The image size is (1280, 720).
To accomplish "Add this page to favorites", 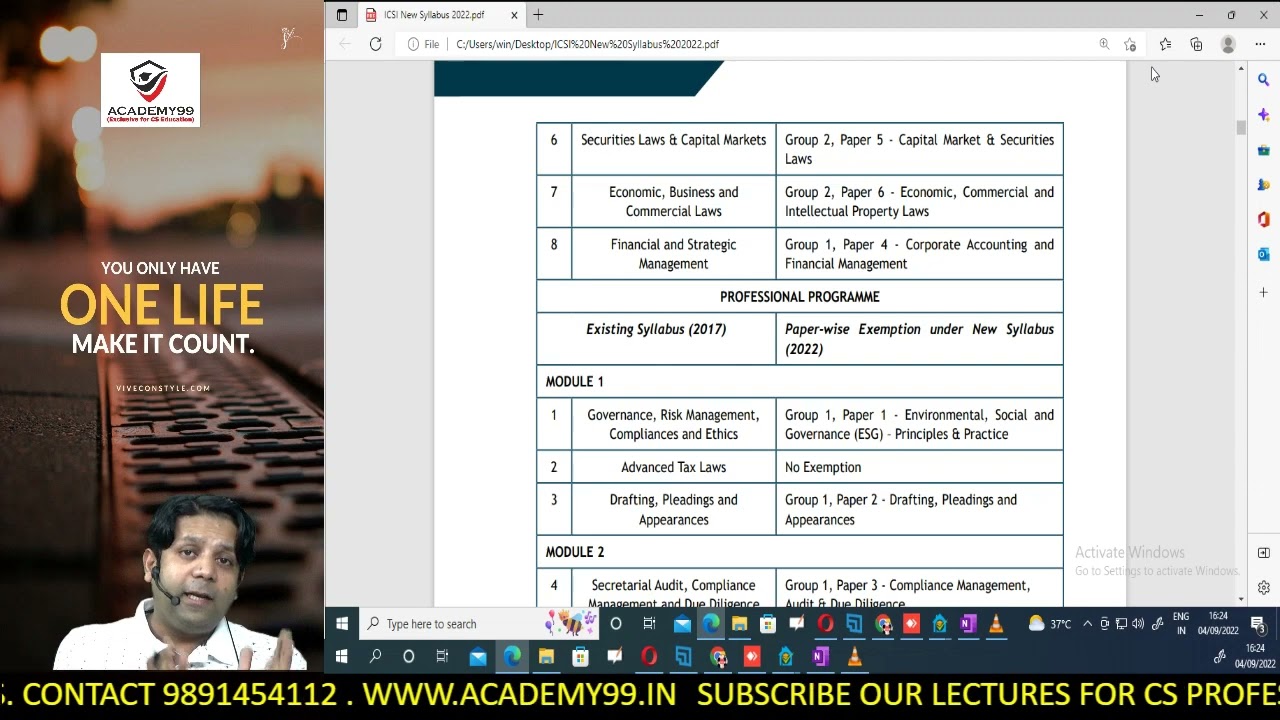I will click(x=1130, y=44).
